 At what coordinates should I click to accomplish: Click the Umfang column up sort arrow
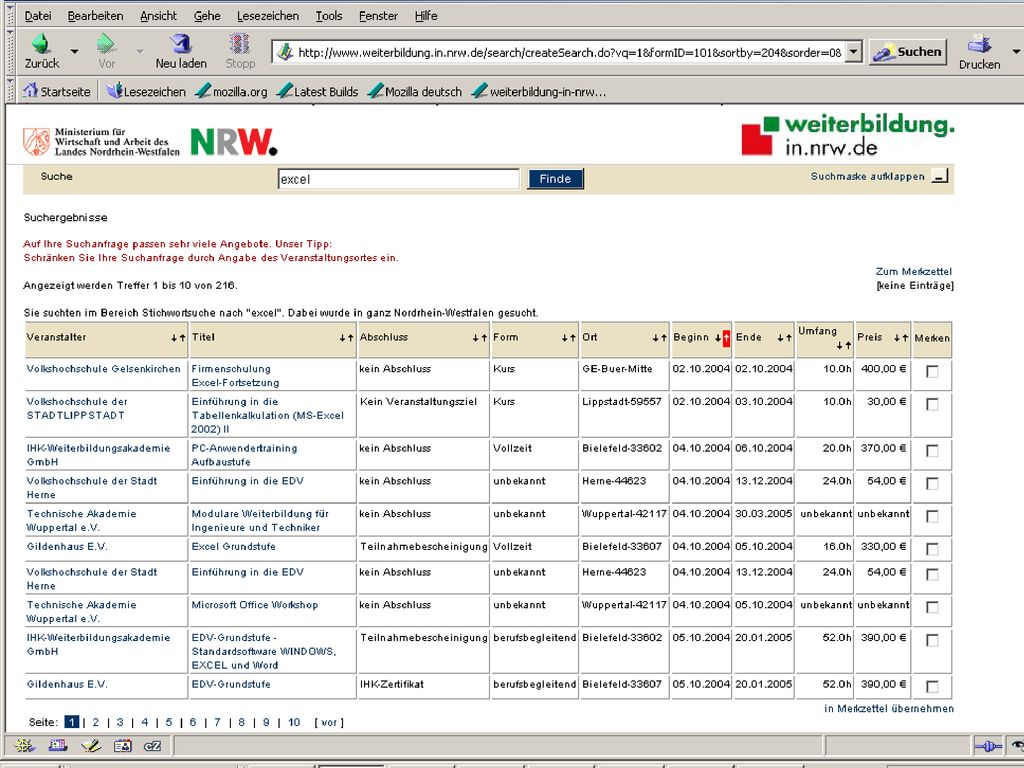click(848, 345)
